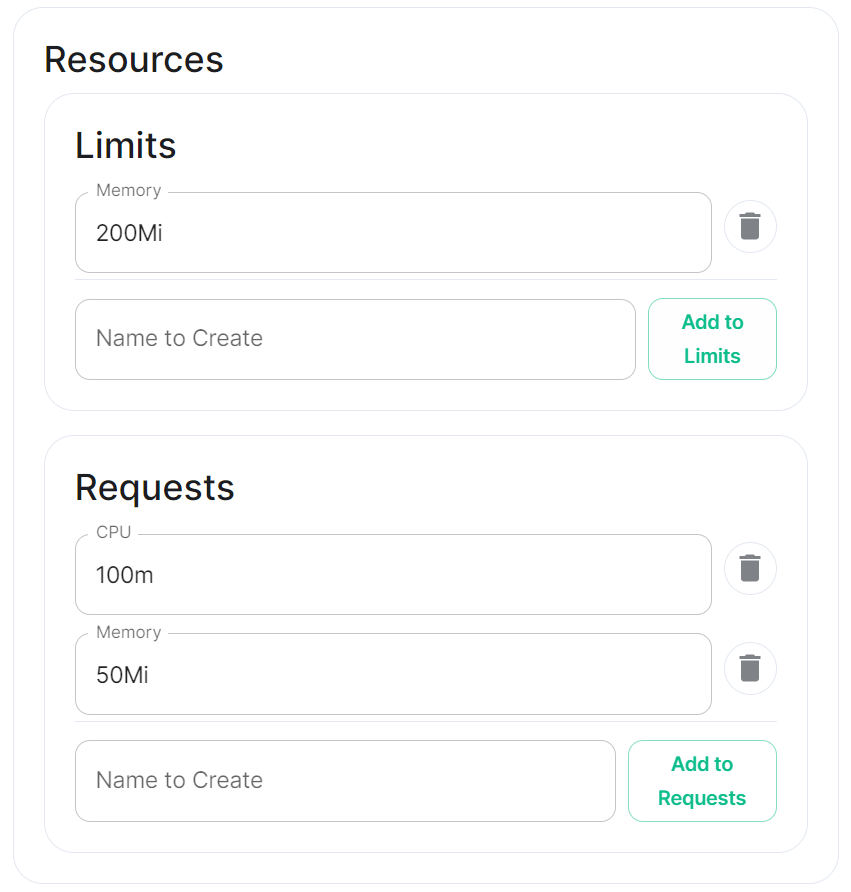Viewport: 851px width, 892px height.
Task: Remove the CPU request via trash icon
Action: 750,568
